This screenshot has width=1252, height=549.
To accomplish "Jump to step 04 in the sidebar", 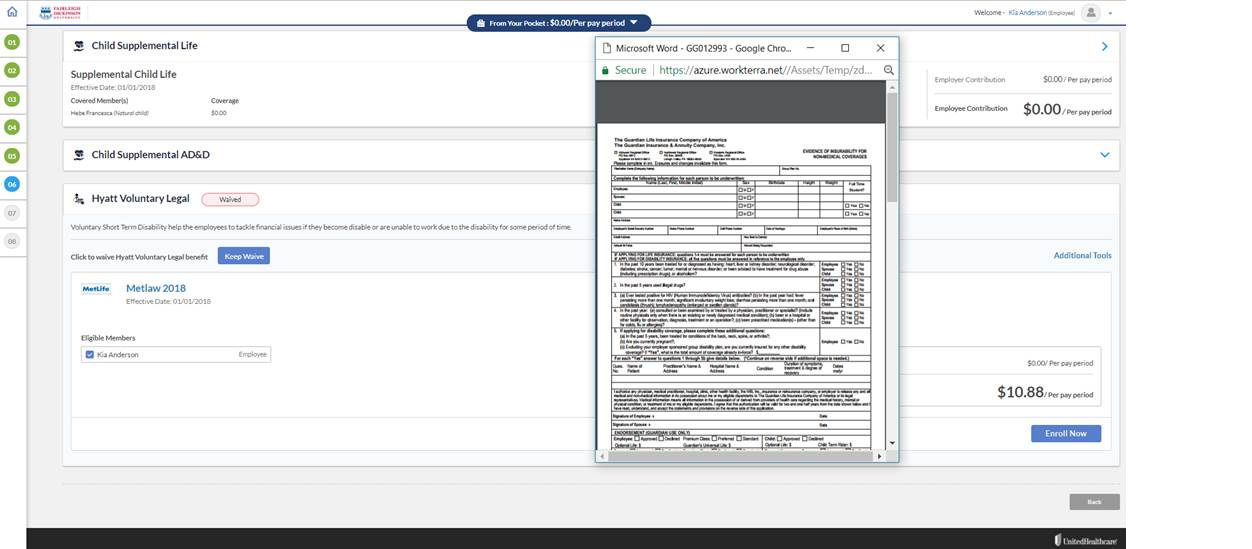I will tap(12, 127).
